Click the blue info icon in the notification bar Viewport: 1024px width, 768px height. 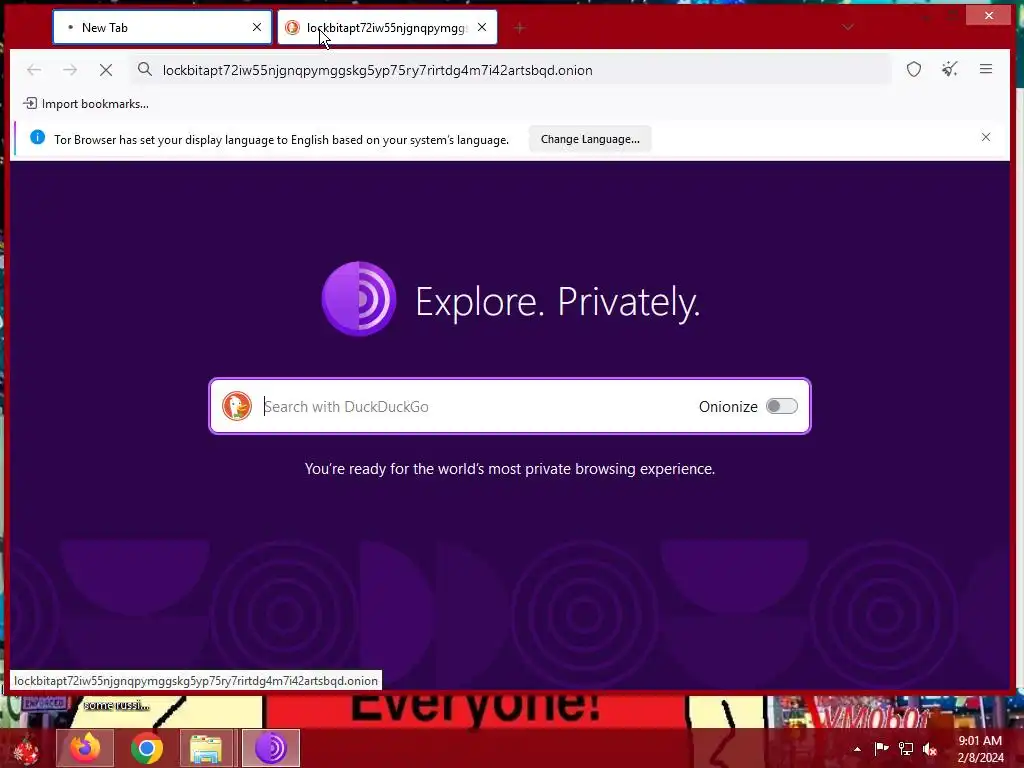tap(37, 138)
